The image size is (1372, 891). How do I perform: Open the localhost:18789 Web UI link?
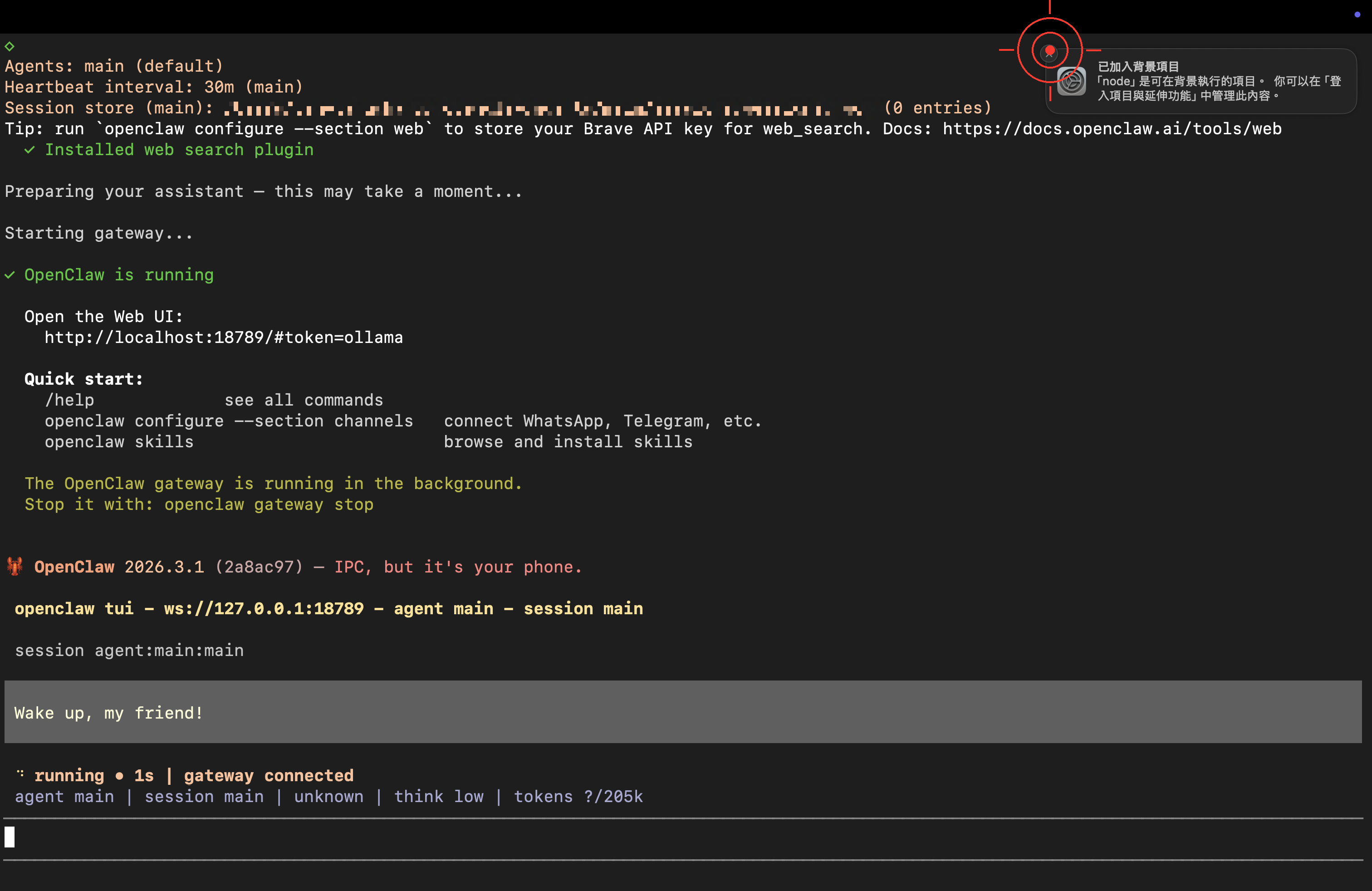coord(224,338)
